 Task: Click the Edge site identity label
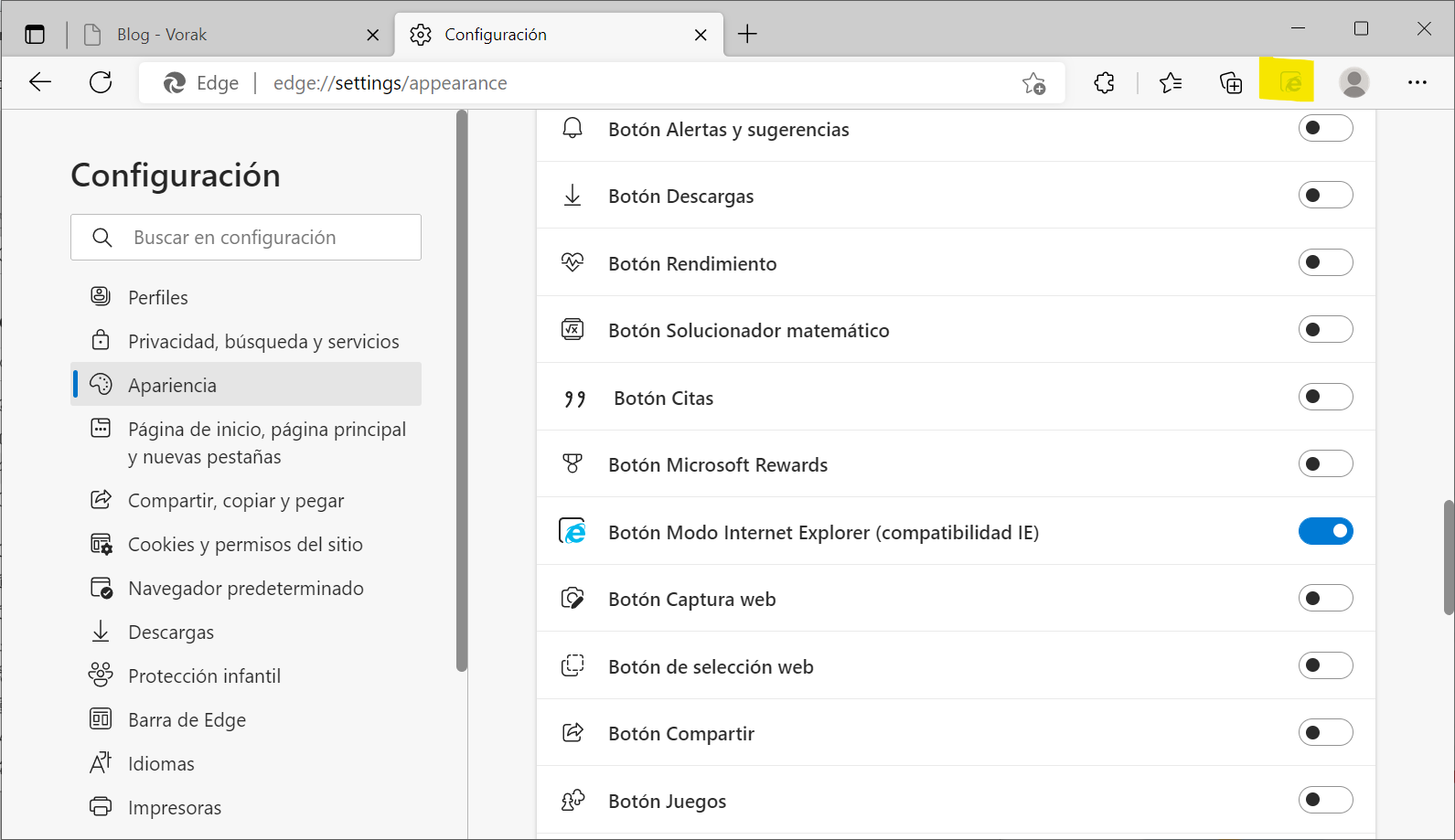[x=201, y=83]
